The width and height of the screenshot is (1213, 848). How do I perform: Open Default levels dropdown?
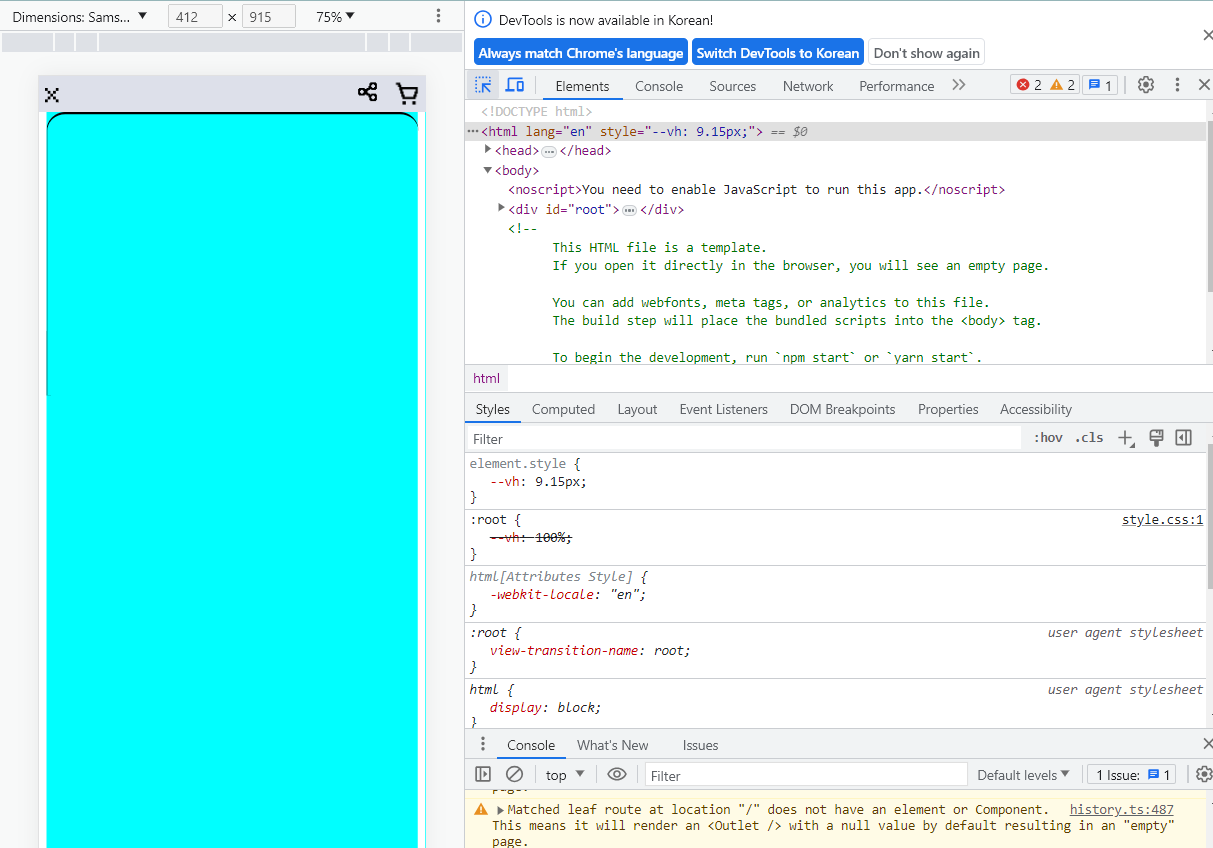coord(1023,775)
